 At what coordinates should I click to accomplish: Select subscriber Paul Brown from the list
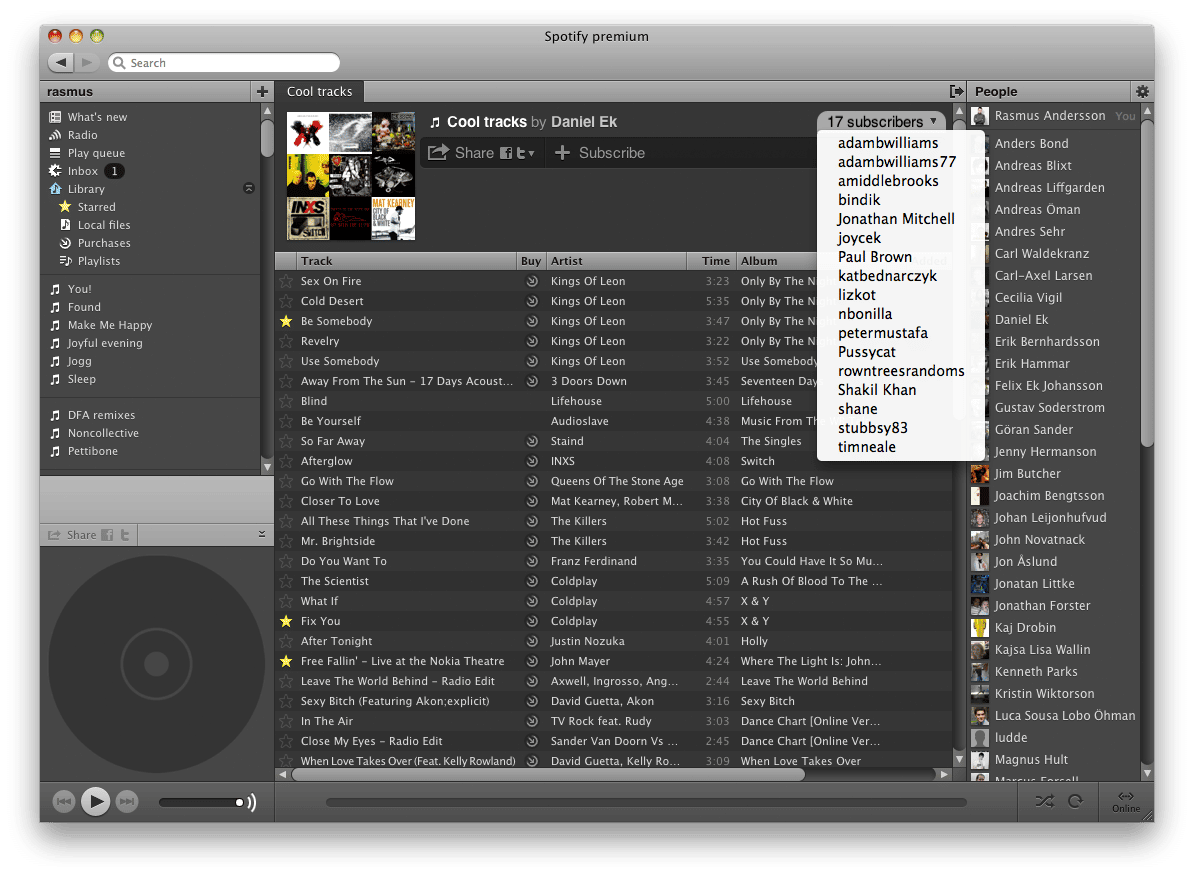tap(875, 257)
